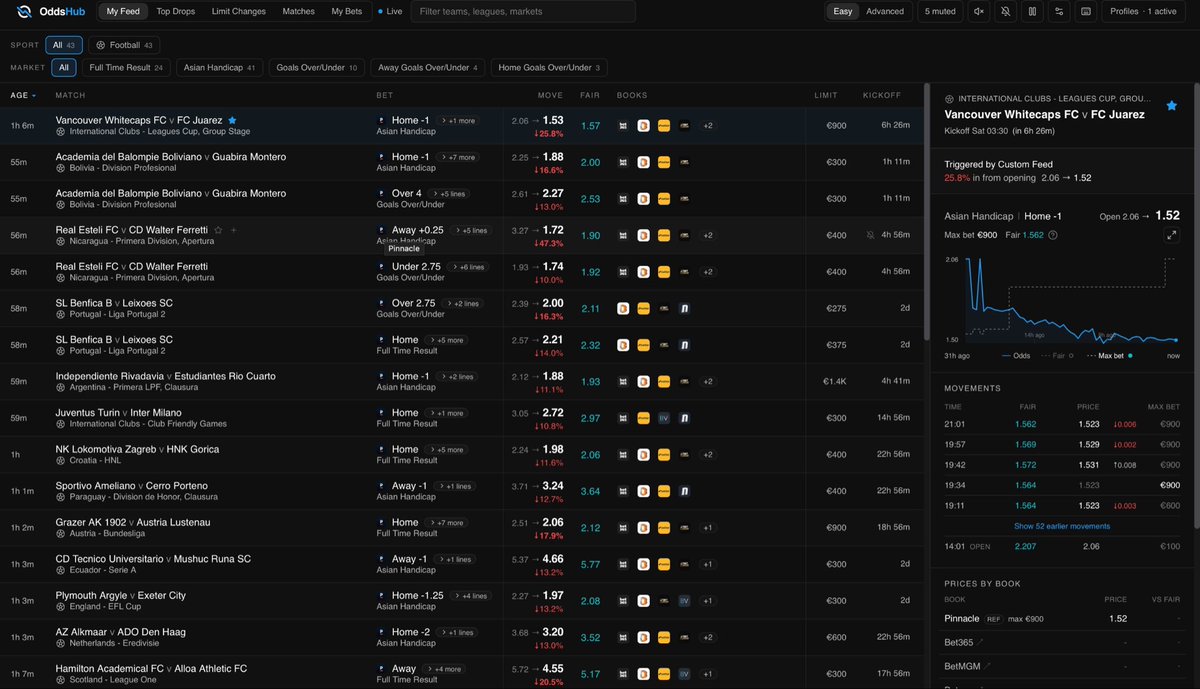Click the OddsHub logo icon
Screen dimensions: 1200x689
tap(24, 12)
